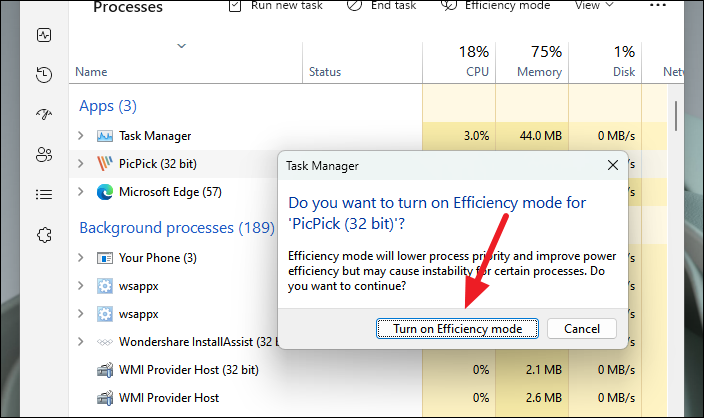Click the second wsappx gear icon

[105, 314]
